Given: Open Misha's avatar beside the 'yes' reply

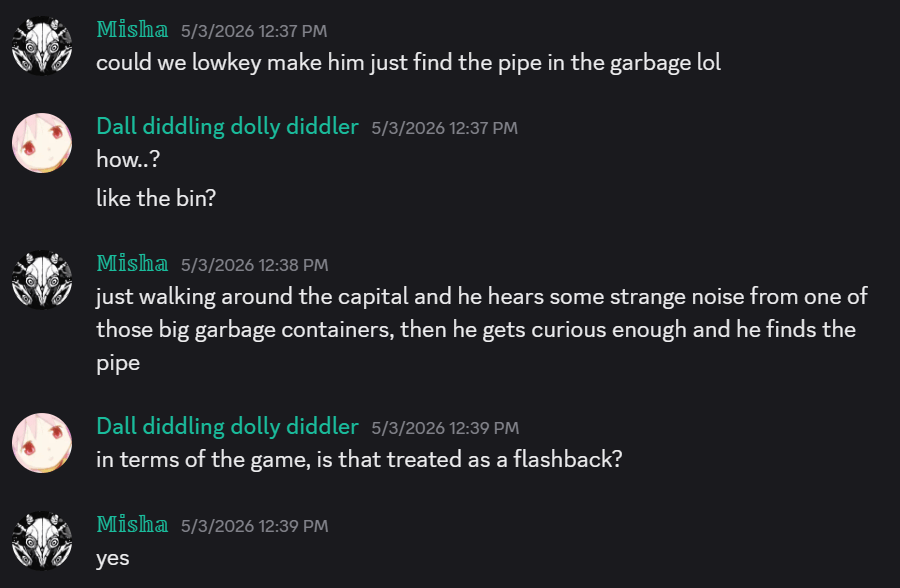Looking at the screenshot, I should coord(42,541).
